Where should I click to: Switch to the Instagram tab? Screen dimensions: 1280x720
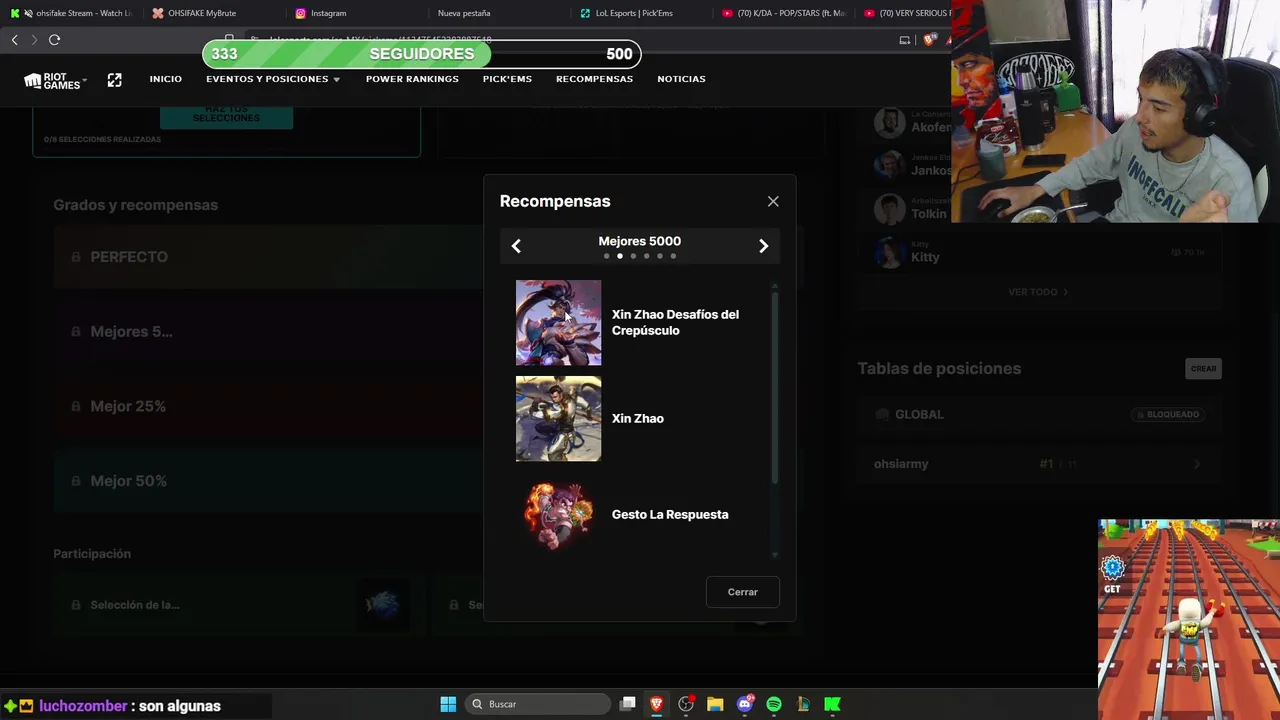click(x=355, y=13)
